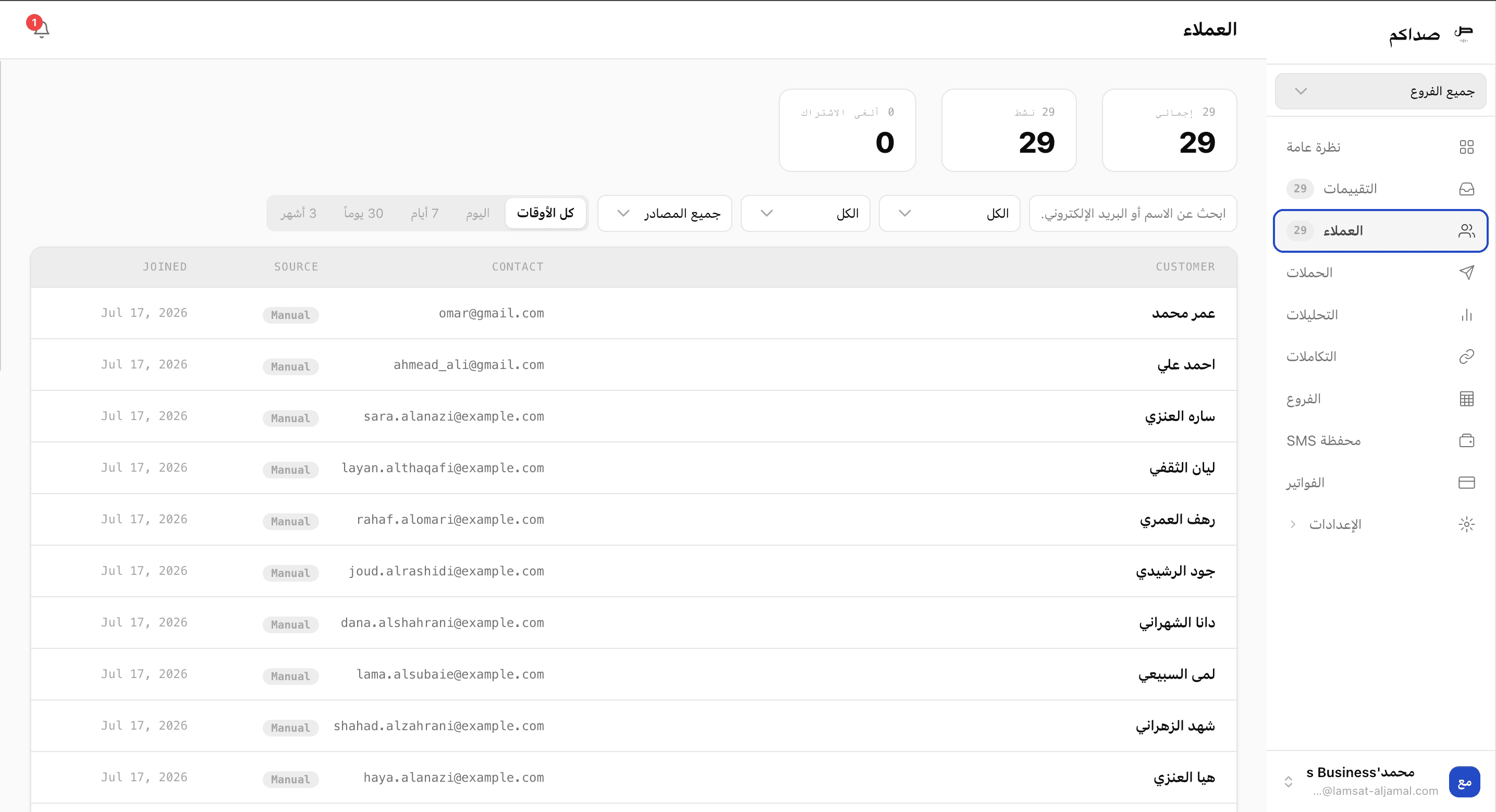The height and width of the screenshot is (812, 1496).
Task: Open the 'الفواتير' invoices page
Action: click(x=1380, y=483)
